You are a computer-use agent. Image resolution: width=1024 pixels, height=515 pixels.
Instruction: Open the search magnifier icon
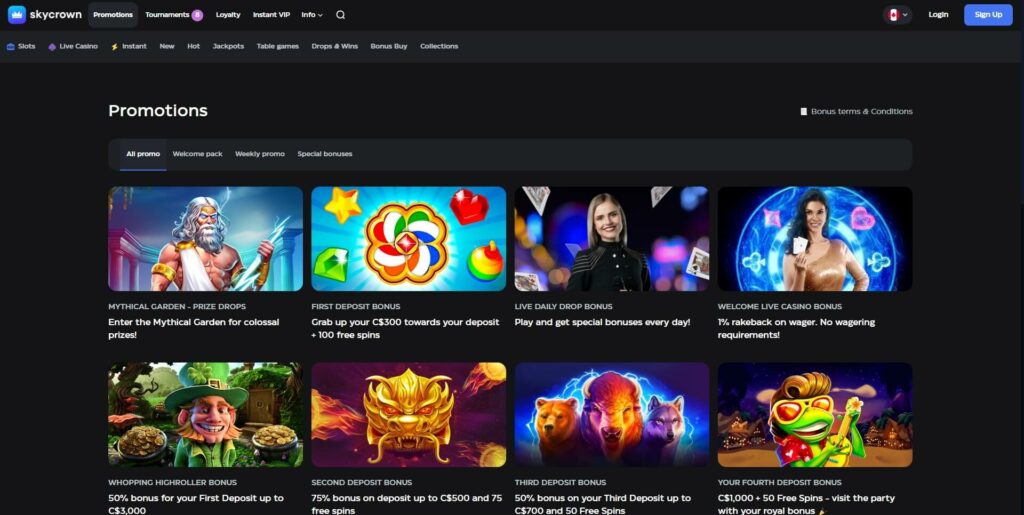(x=340, y=14)
